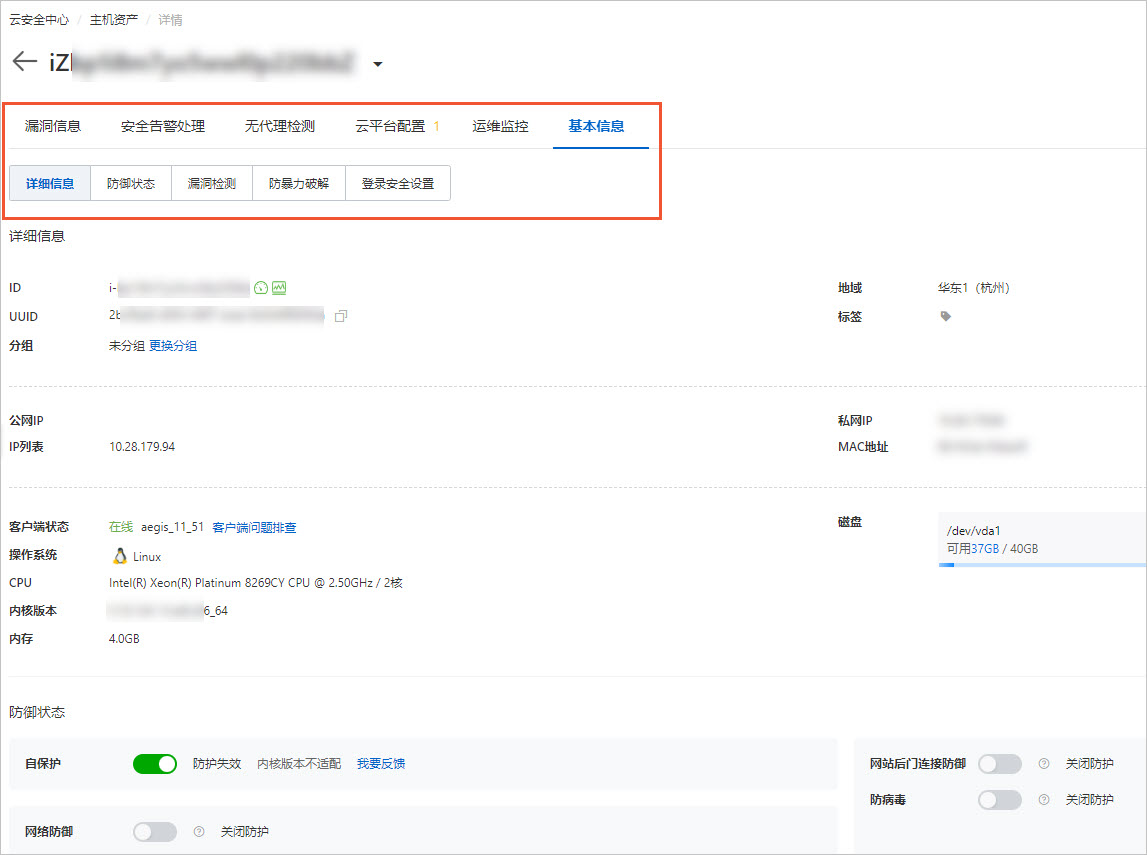The image size is (1147, 855).
Task: Toggle off the 自保护 protection switch
Action: pos(154,763)
